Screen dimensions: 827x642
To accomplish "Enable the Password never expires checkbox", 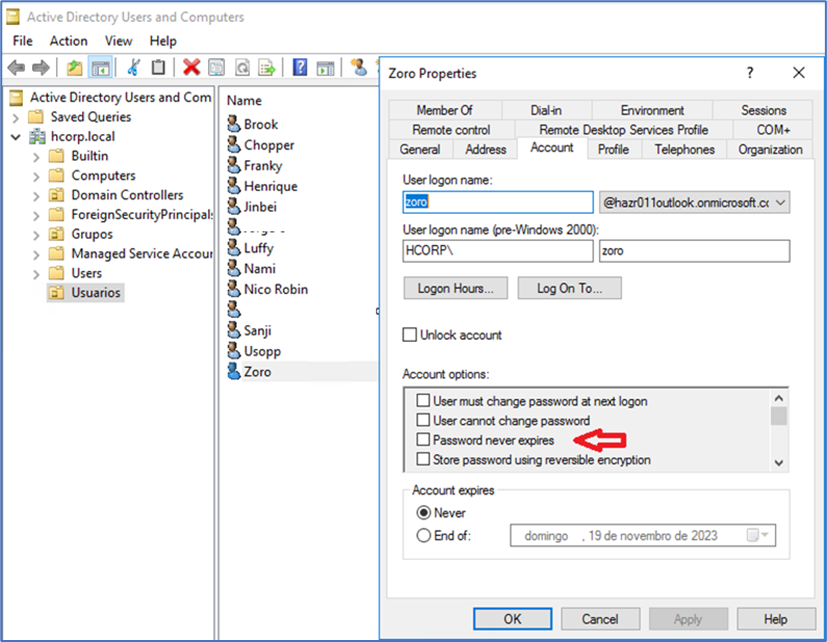I will (x=423, y=440).
